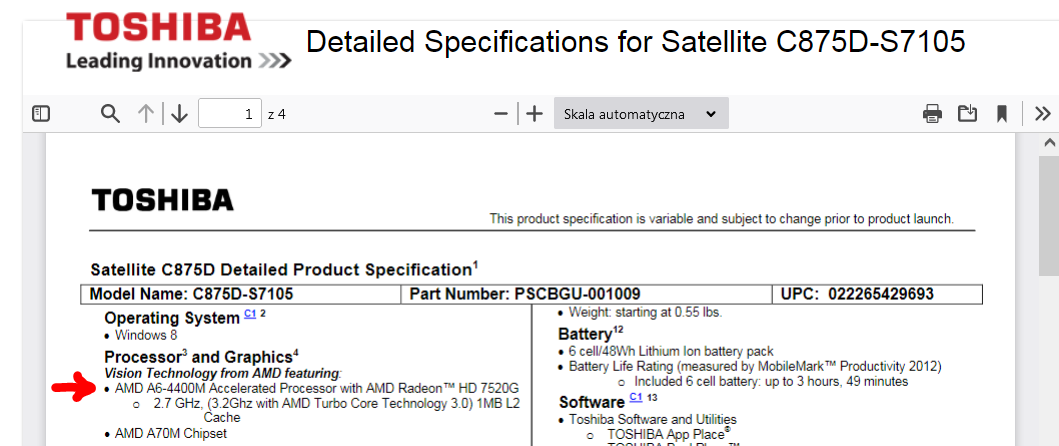Click the Detailed Specifications page title
The height and width of the screenshot is (446, 1059).
point(636,43)
